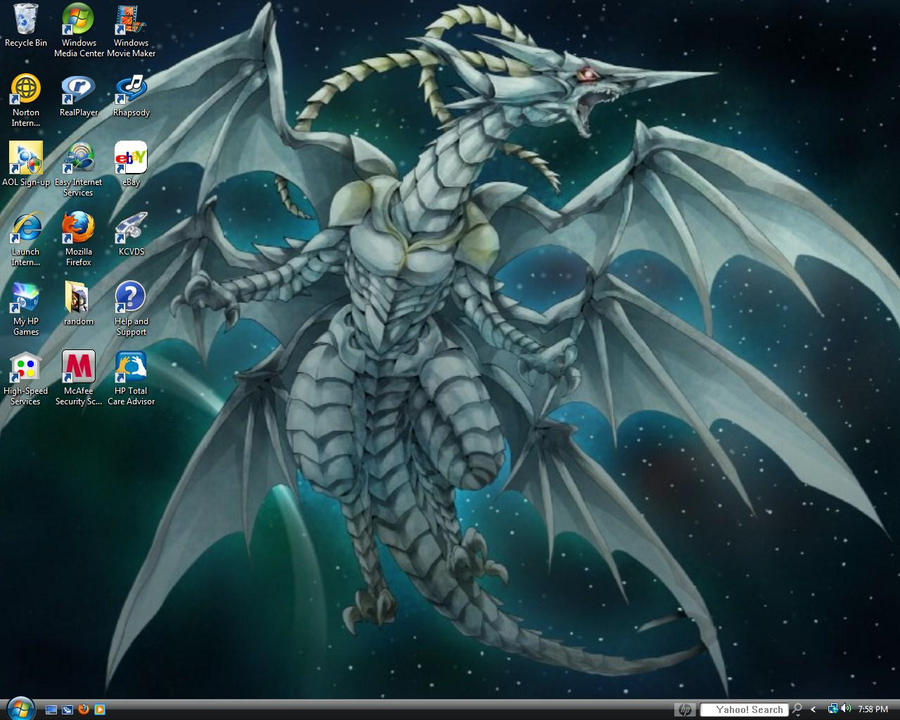
Task: Click the Norton Internet Security shortcut
Action: point(25,100)
